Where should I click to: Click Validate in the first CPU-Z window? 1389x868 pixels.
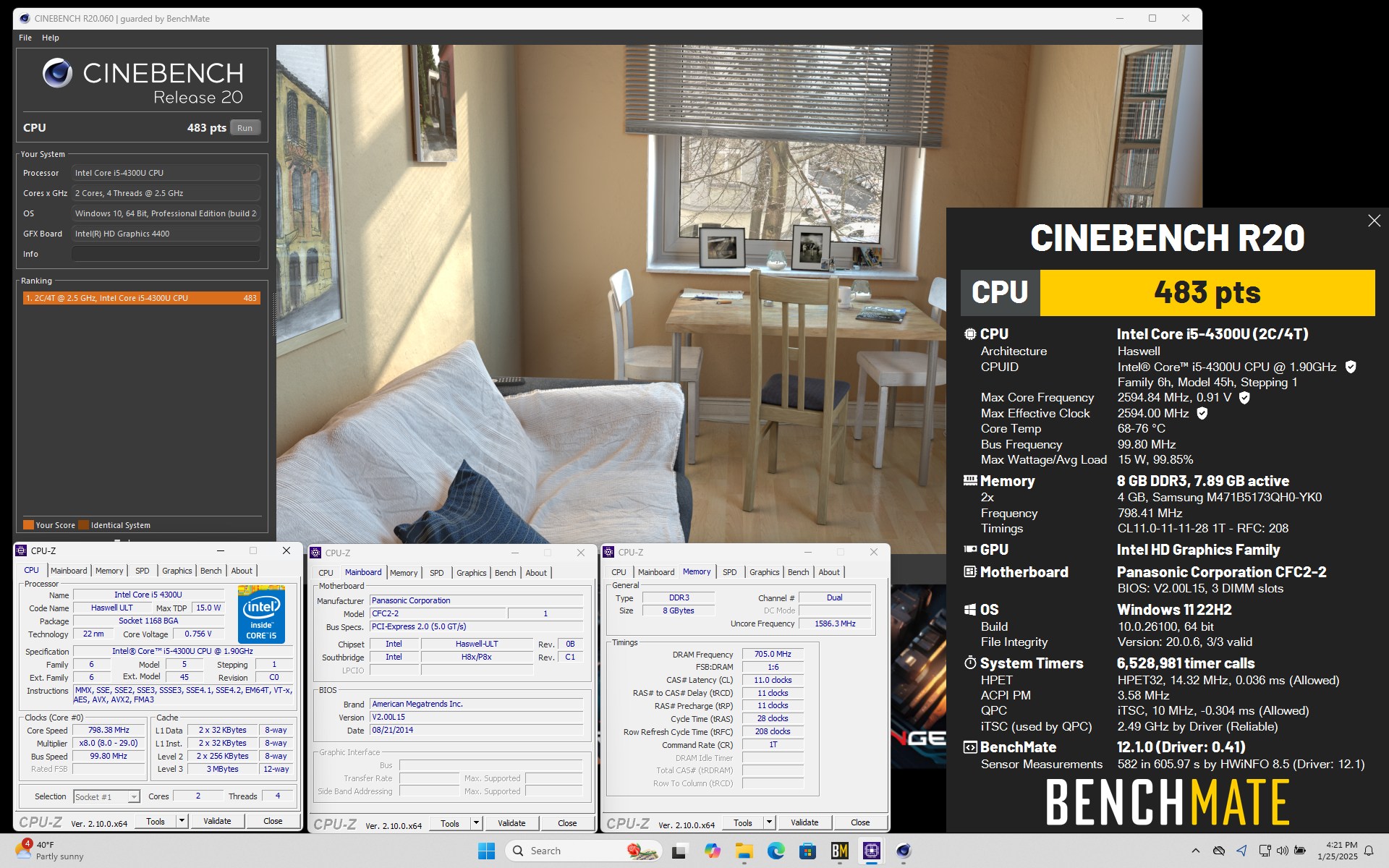pos(217,821)
